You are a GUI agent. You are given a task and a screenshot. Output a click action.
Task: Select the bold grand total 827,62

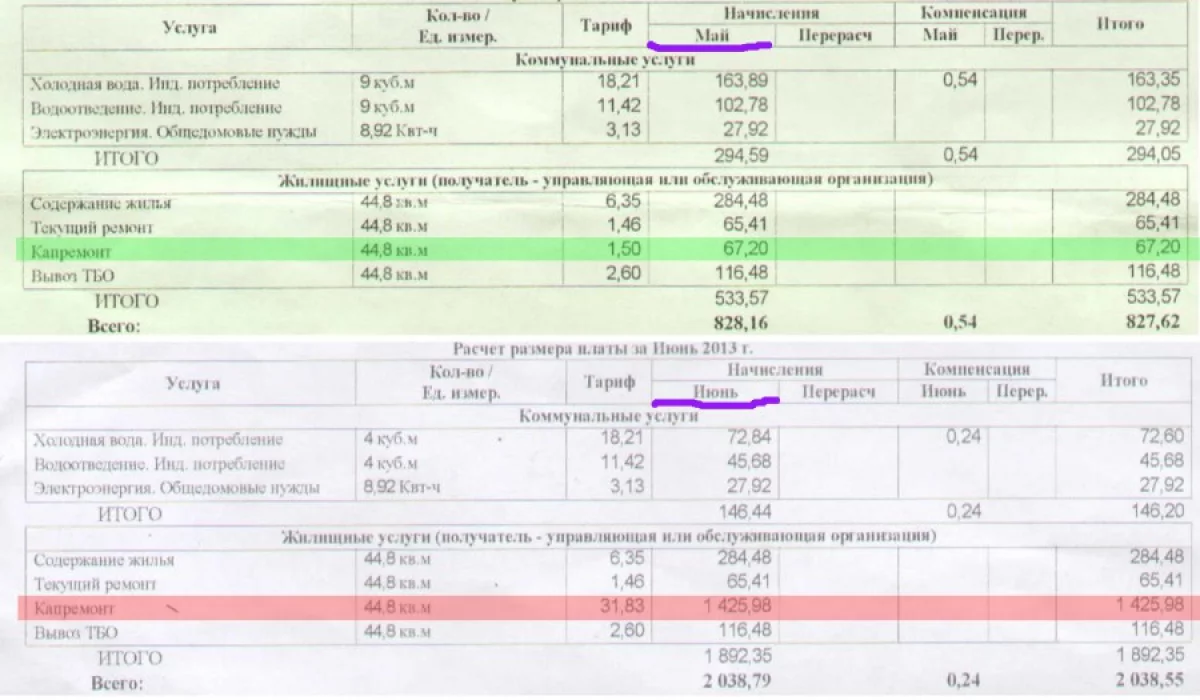click(1146, 322)
